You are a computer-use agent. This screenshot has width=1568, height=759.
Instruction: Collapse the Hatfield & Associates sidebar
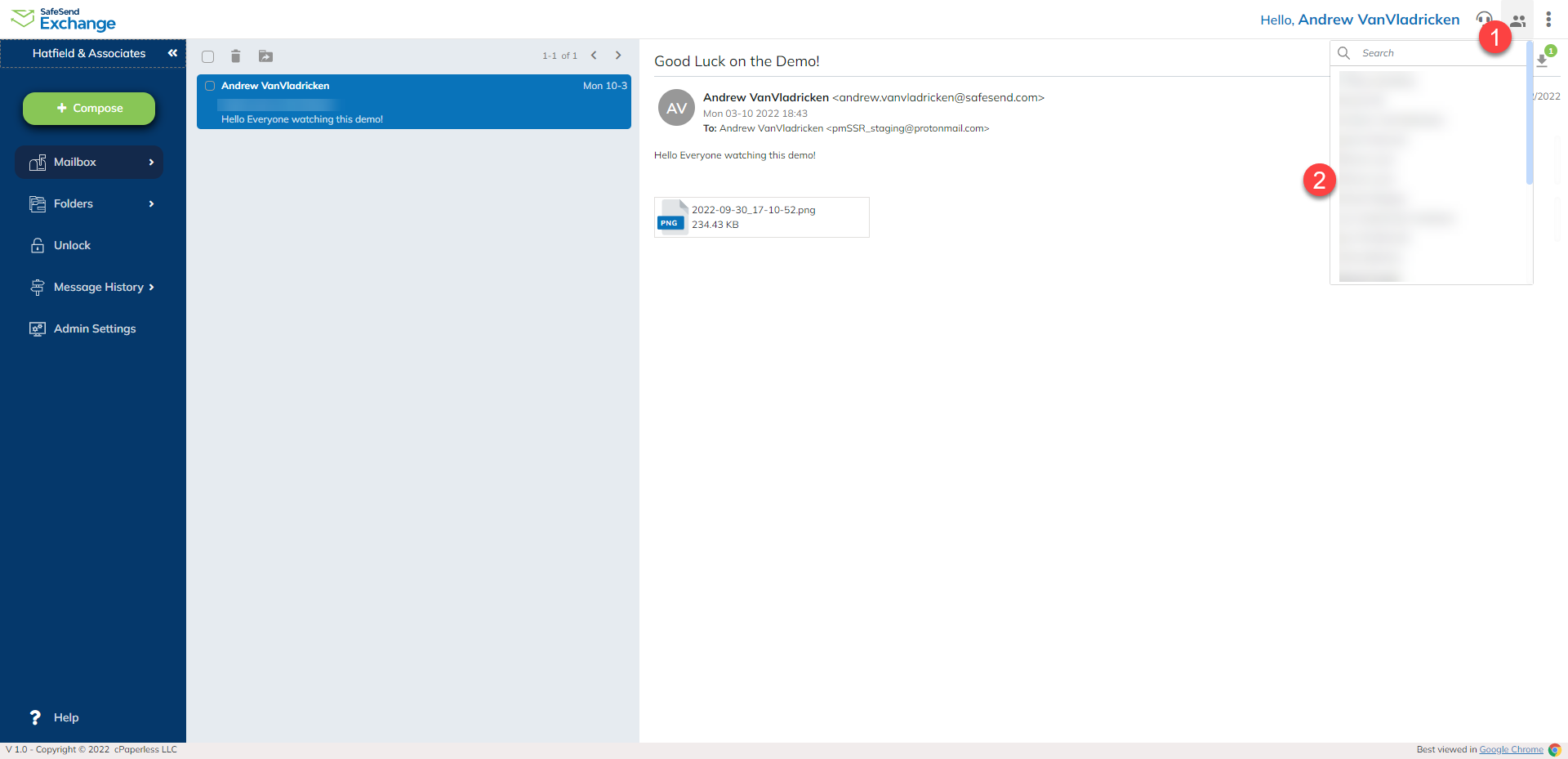[172, 52]
